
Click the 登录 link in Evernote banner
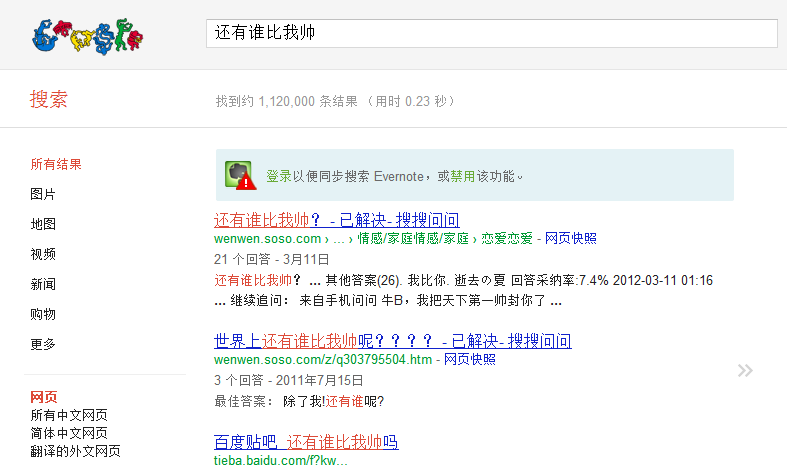279,176
